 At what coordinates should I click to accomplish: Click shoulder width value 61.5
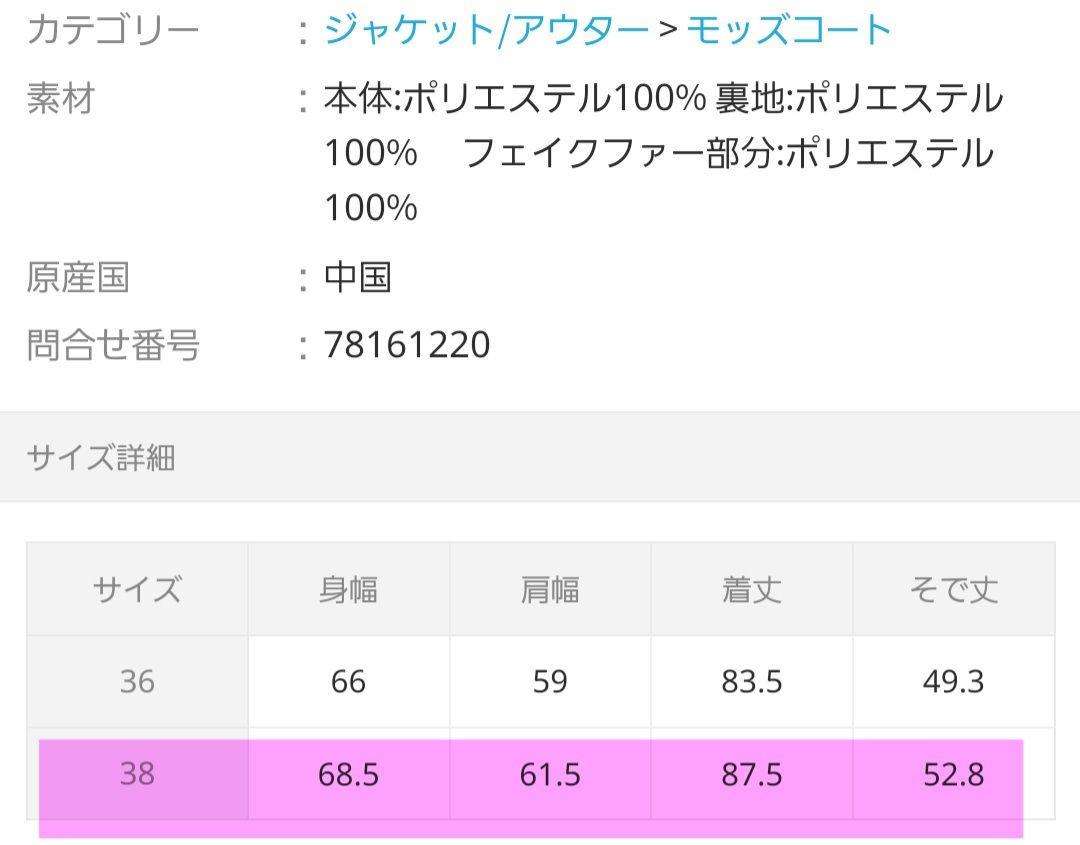(x=550, y=774)
